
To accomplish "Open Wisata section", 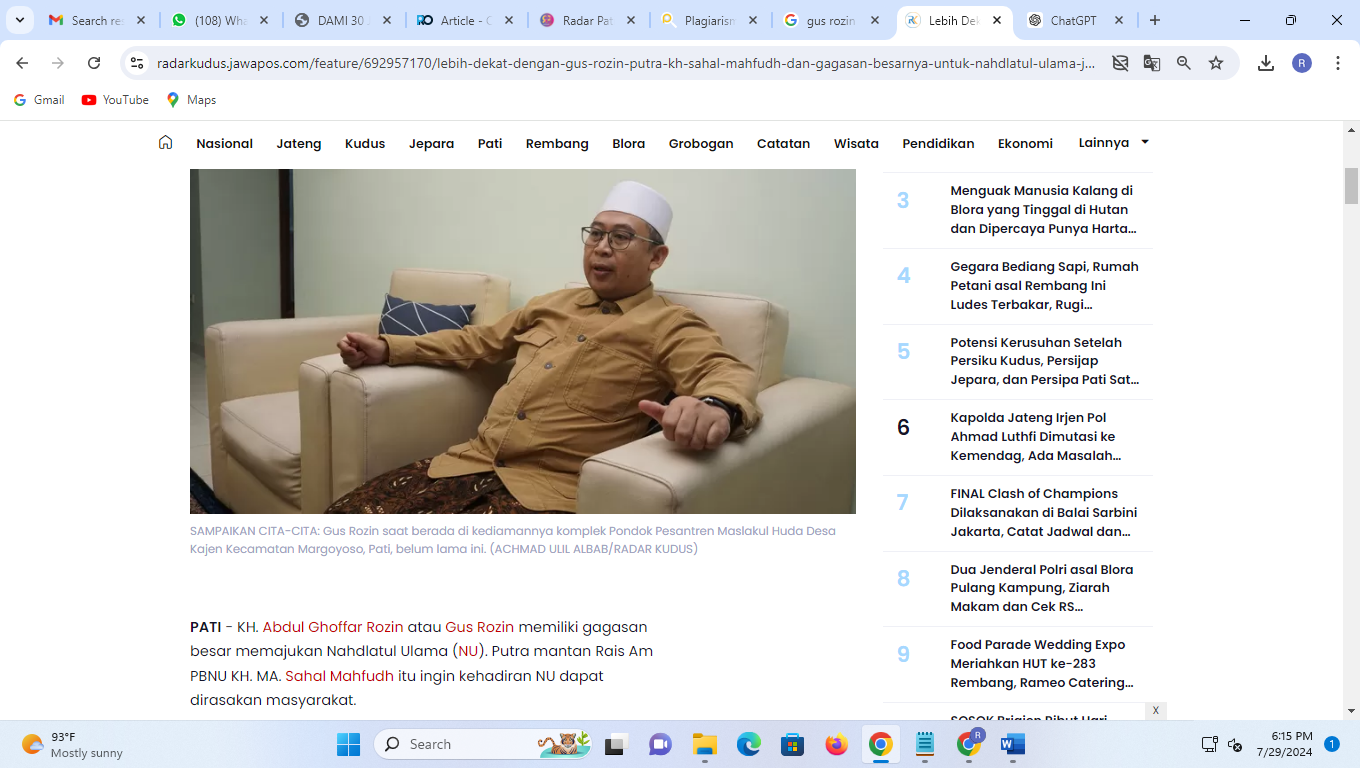I will tap(856, 143).
